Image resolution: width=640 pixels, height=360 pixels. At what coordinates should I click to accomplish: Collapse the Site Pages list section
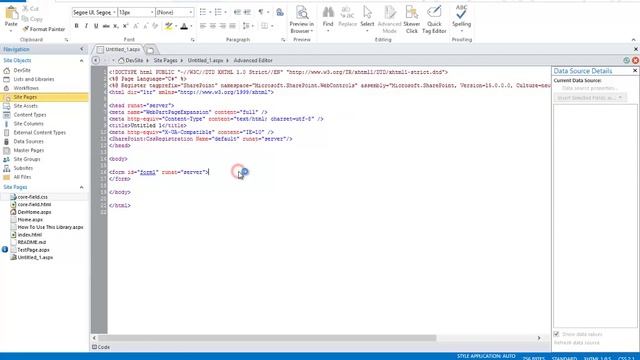[x=81, y=187]
